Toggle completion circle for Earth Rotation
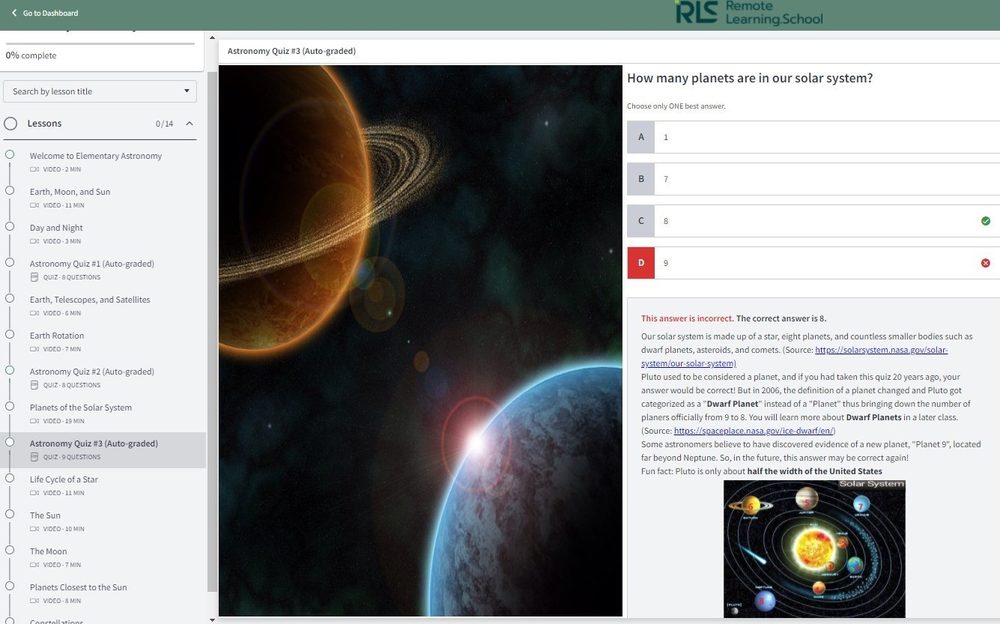The height and width of the screenshot is (624, 1000). coord(10,334)
